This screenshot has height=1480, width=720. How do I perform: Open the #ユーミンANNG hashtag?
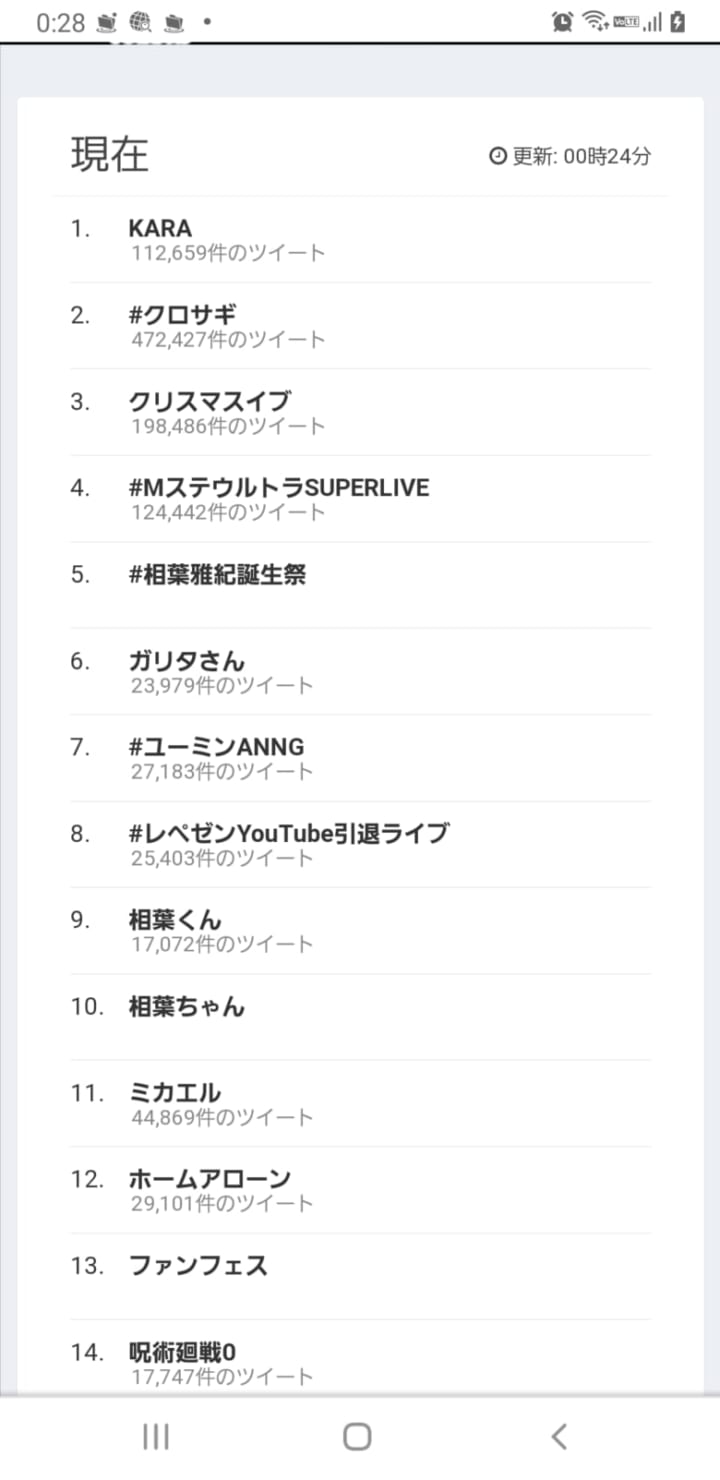(x=216, y=746)
